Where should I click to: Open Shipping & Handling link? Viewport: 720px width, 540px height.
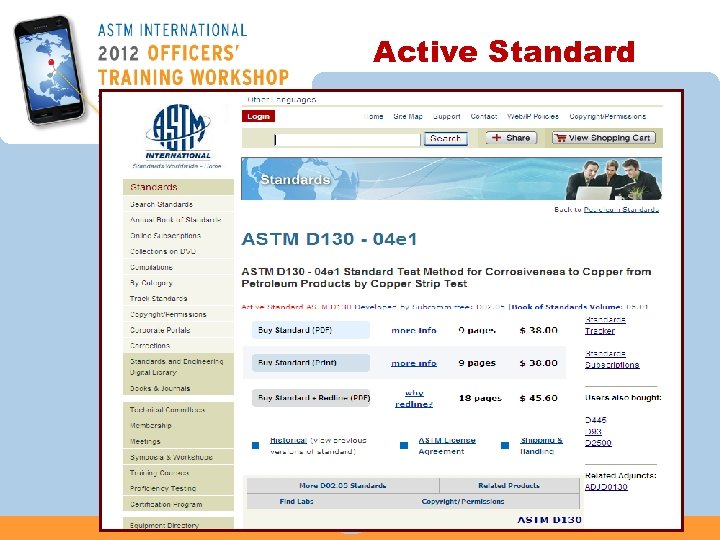[541, 445]
